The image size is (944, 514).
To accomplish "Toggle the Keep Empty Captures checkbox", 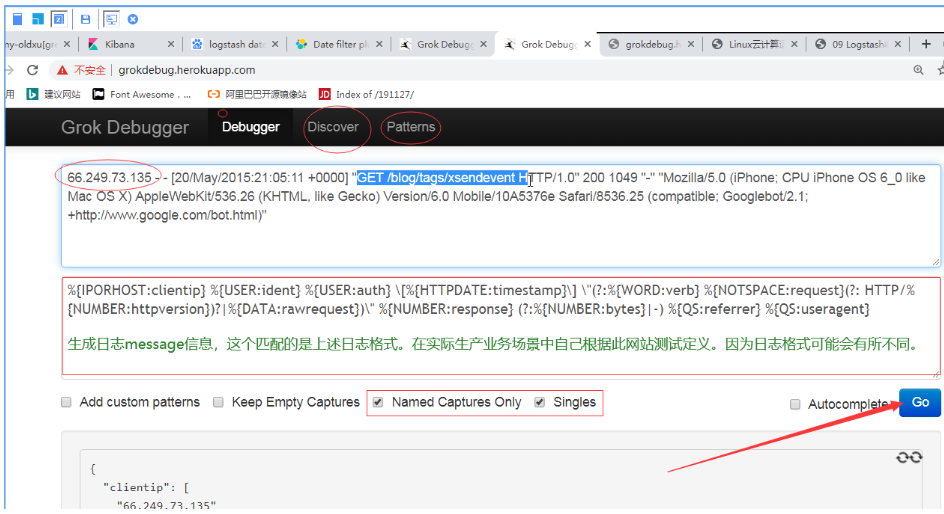I will (x=218, y=402).
